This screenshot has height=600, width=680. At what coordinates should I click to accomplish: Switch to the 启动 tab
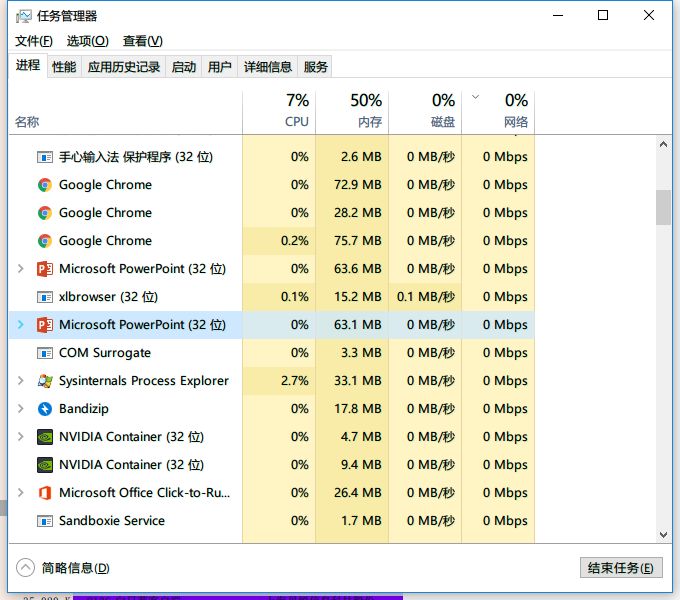click(x=184, y=67)
